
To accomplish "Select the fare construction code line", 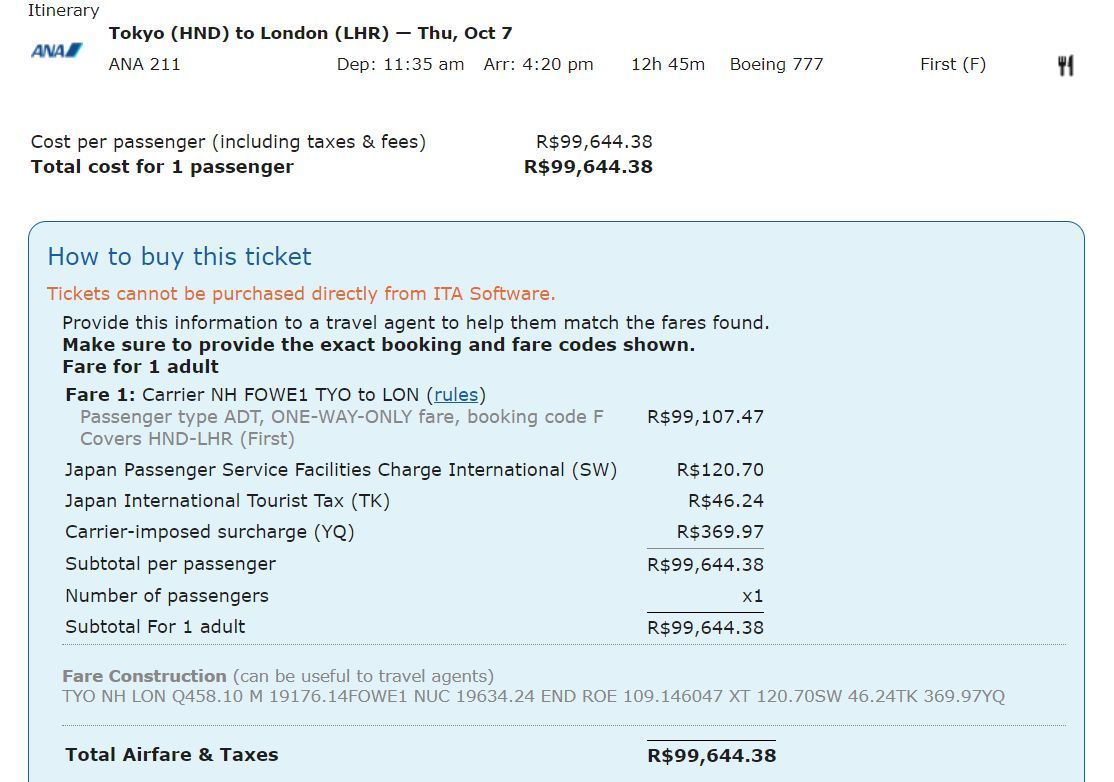I will [x=534, y=697].
